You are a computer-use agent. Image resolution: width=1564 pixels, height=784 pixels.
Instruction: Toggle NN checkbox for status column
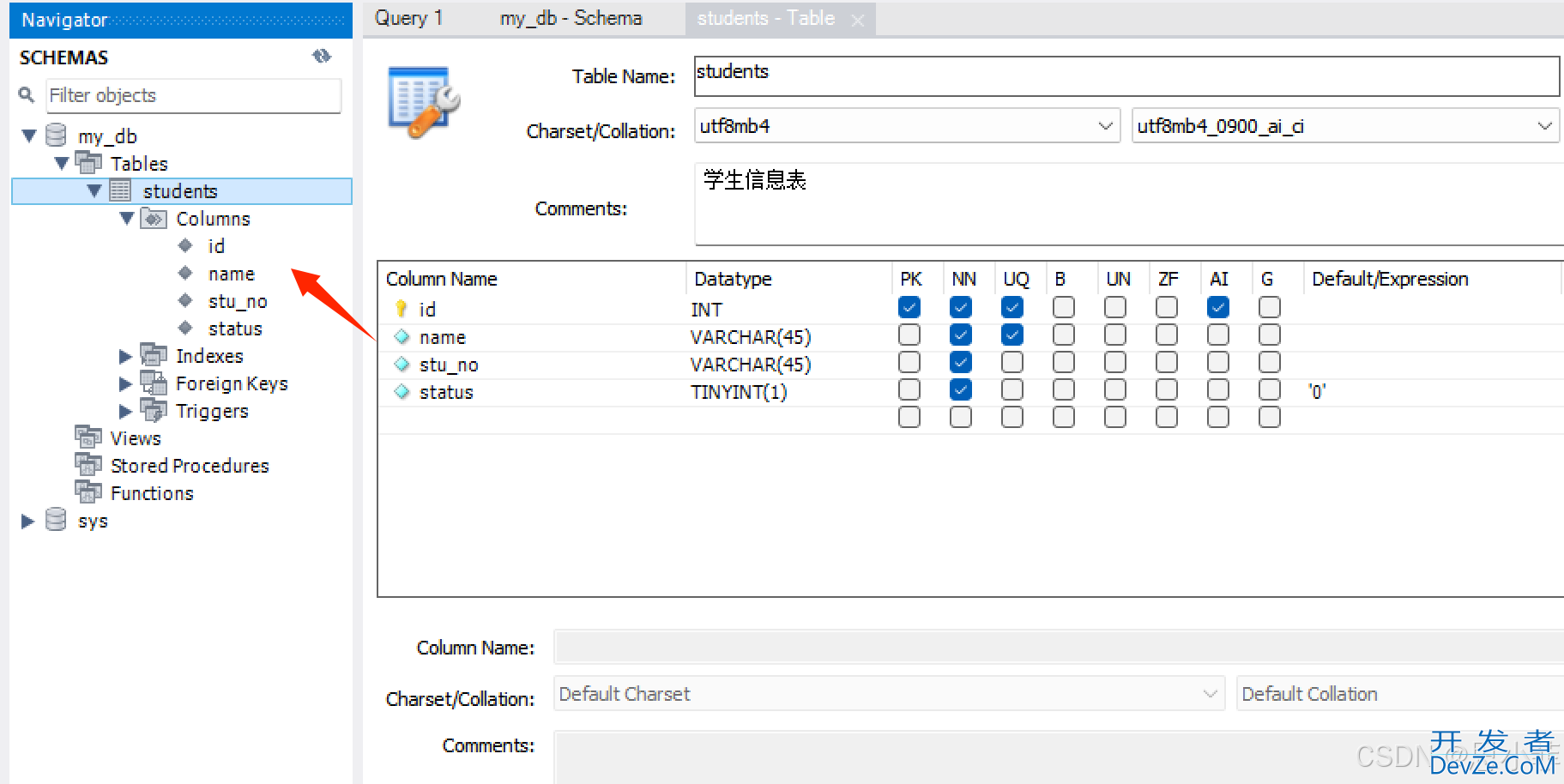[961, 389]
